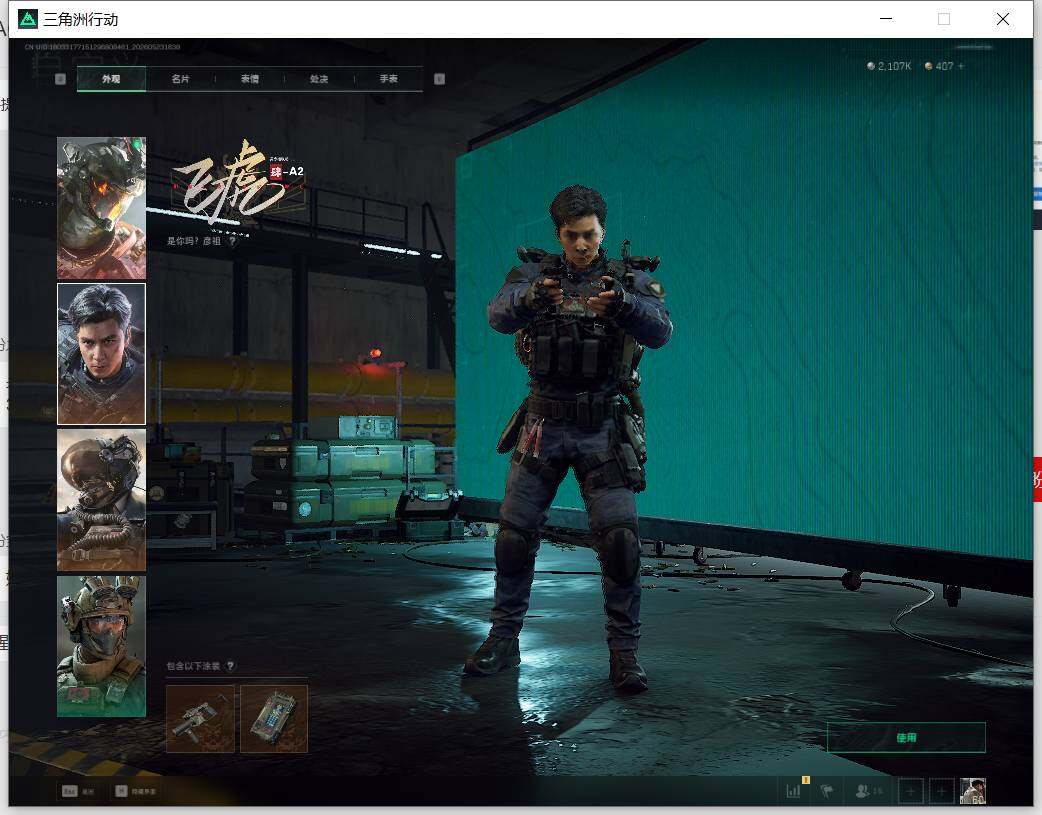Minimize the 三角洲行动 window

886,19
